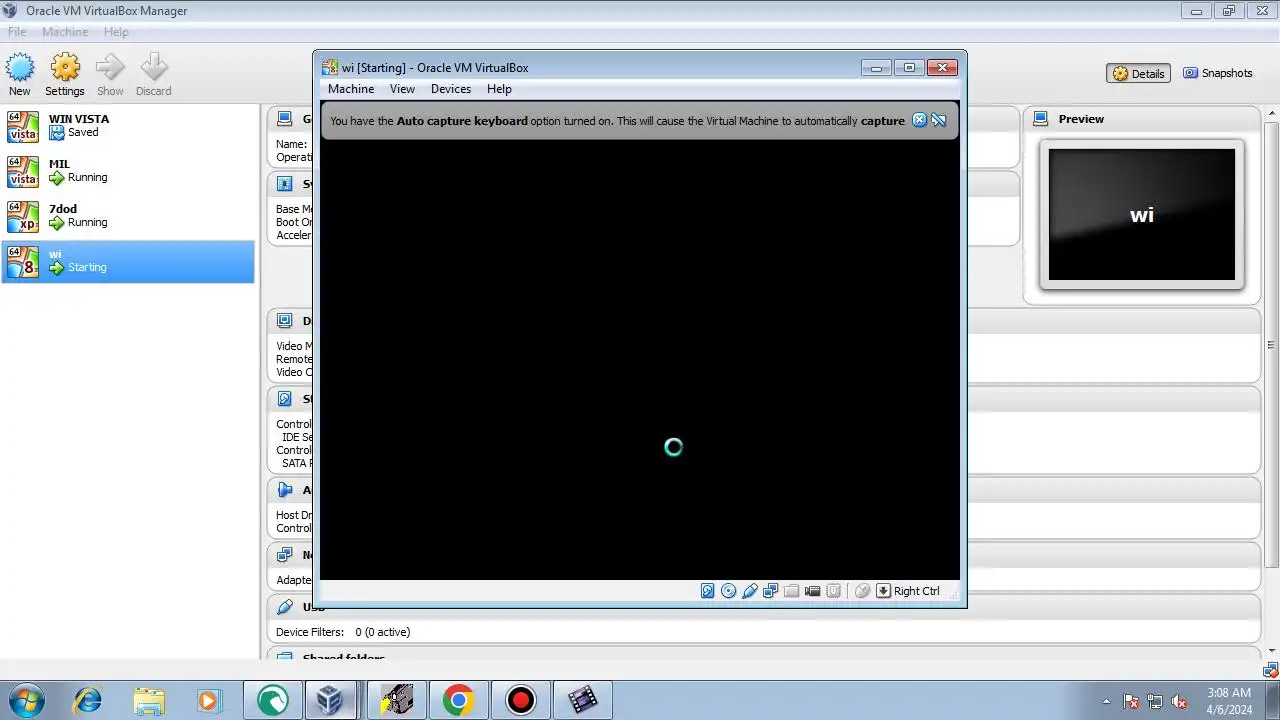Select the MIL virtual machine entry

pyautogui.click(x=128, y=171)
